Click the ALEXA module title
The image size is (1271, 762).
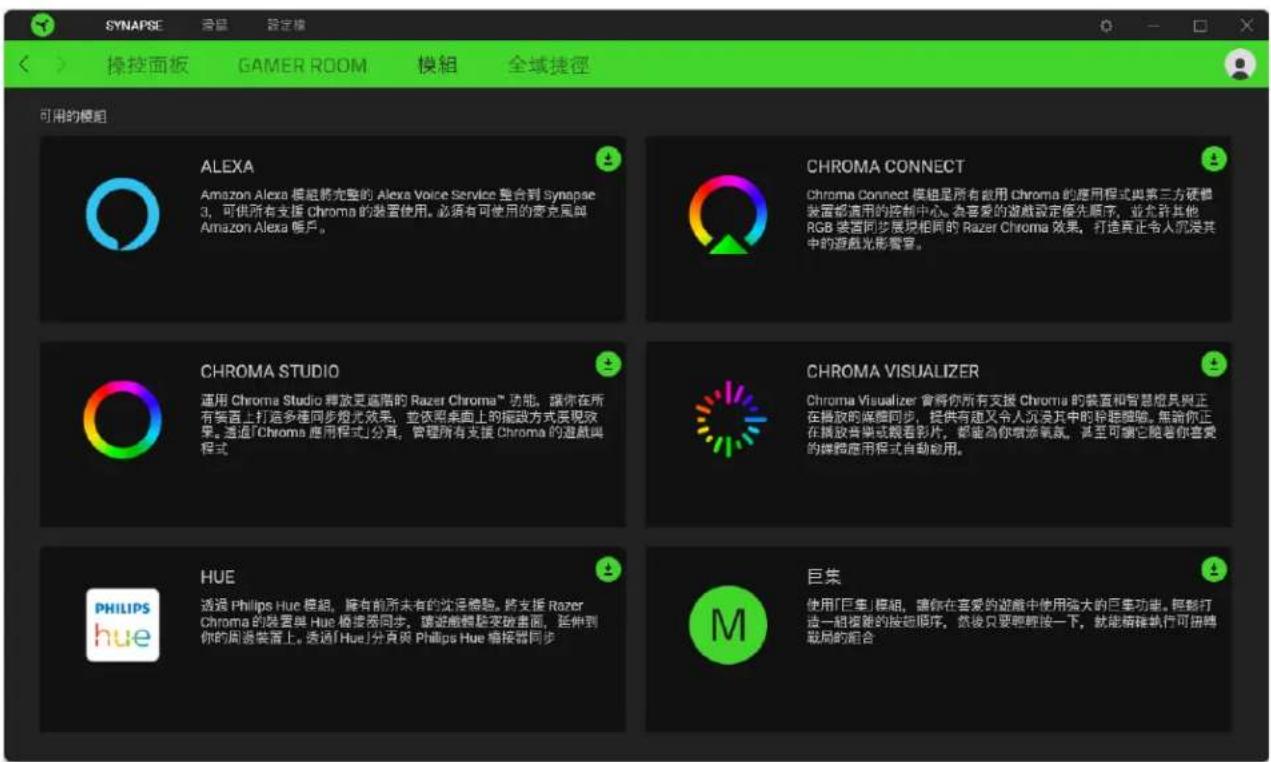tap(227, 167)
